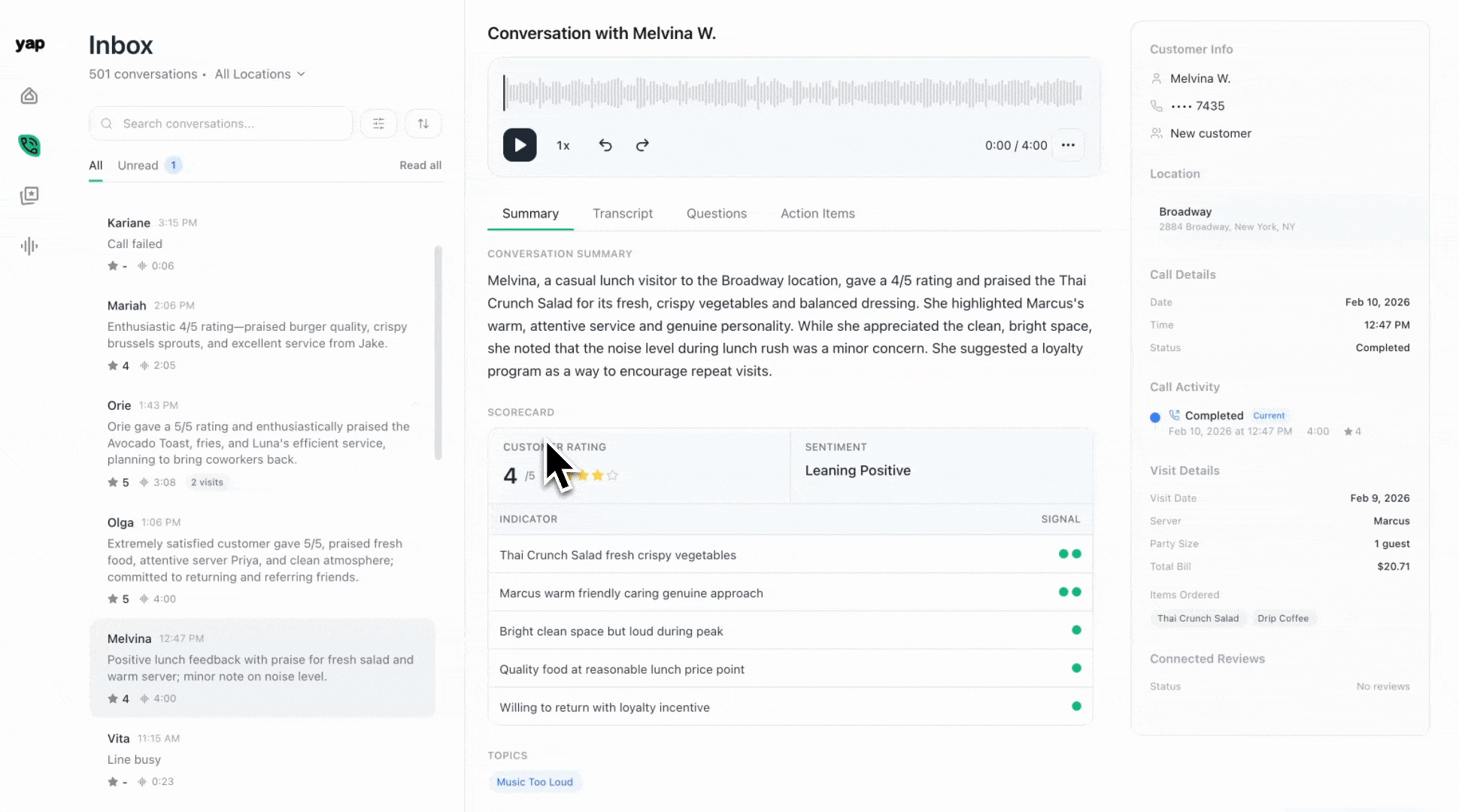The width and height of the screenshot is (1459, 812).
Task: Click the sort conversations icon
Action: point(423,123)
